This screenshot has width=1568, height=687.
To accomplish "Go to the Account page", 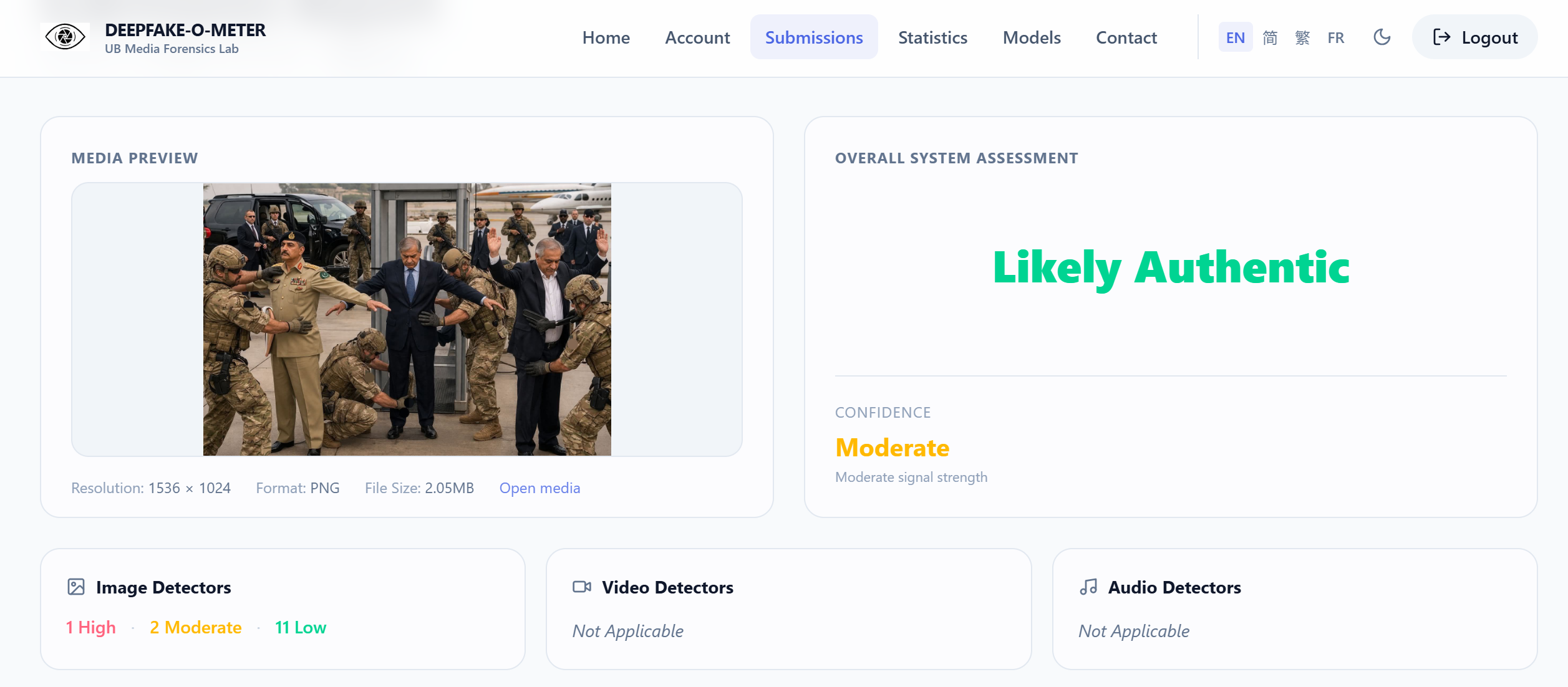I will [697, 37].
